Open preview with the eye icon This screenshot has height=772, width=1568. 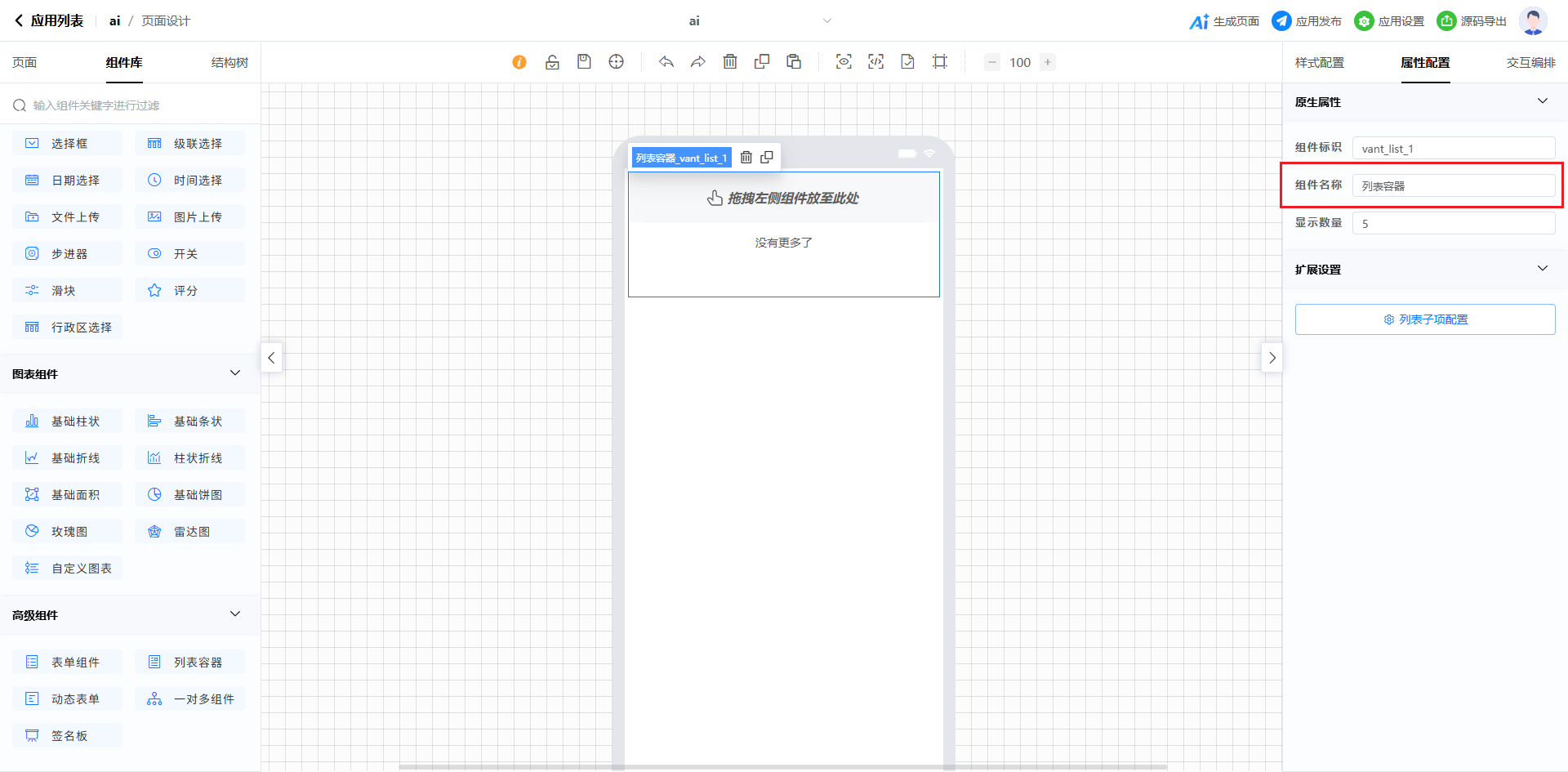(844, 62)
